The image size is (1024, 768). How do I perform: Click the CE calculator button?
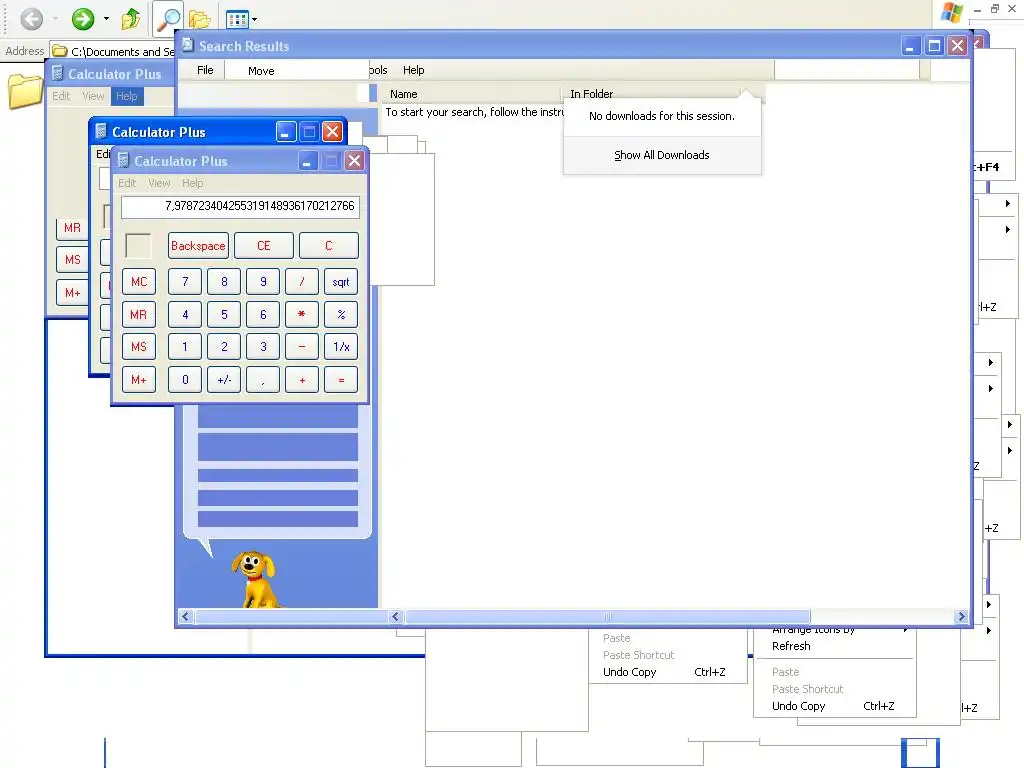263,246
